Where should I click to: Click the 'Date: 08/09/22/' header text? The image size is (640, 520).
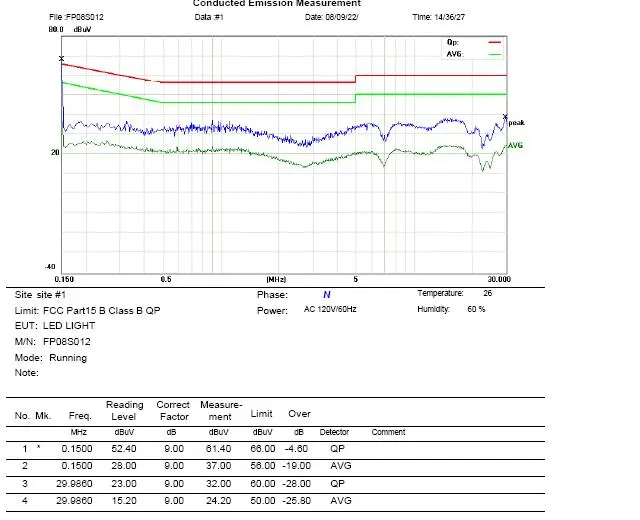point(331,17)
